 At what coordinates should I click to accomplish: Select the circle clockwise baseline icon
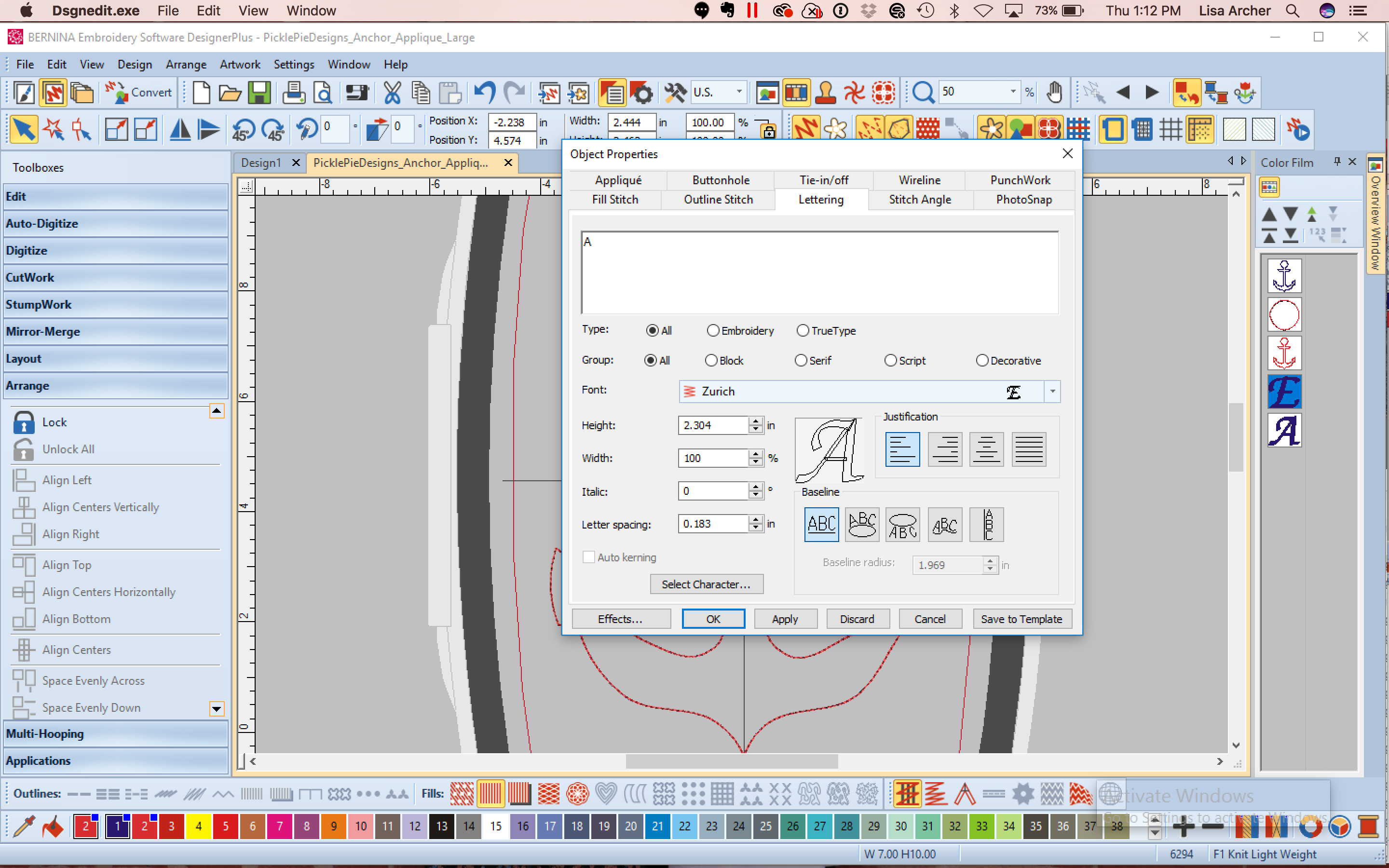click(x=862, y=524)
